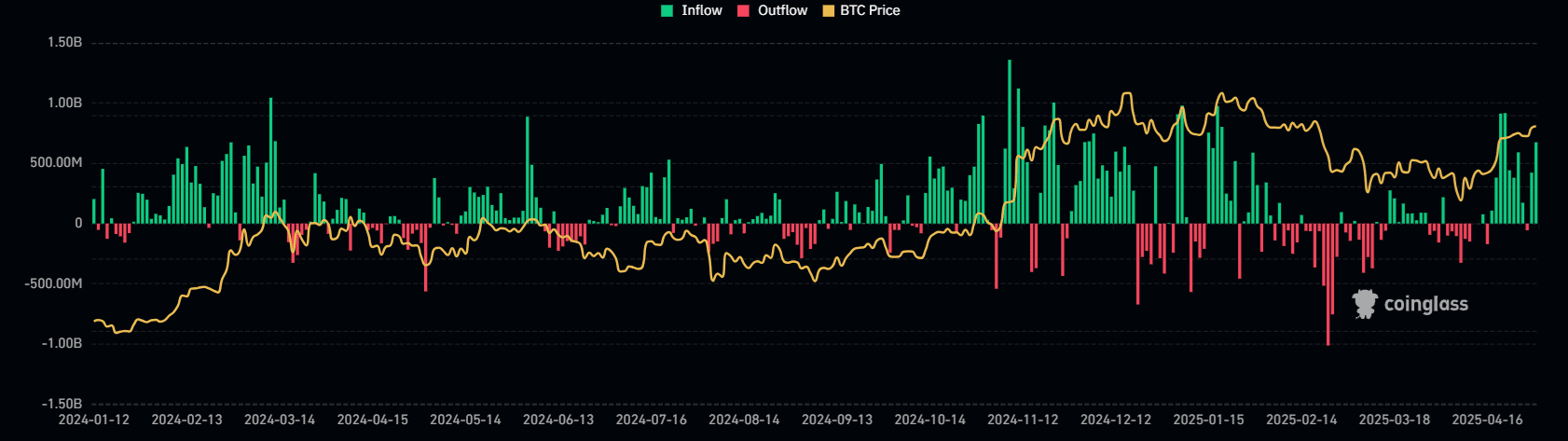Screen dimensions: 1568x441
Task: Select the 2025-04-16 x-axis date label
Action: point(1487,420)
